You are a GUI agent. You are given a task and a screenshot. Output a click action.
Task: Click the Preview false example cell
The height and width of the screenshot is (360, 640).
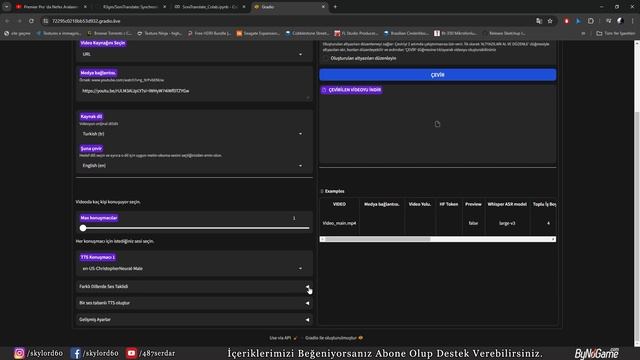473,223
